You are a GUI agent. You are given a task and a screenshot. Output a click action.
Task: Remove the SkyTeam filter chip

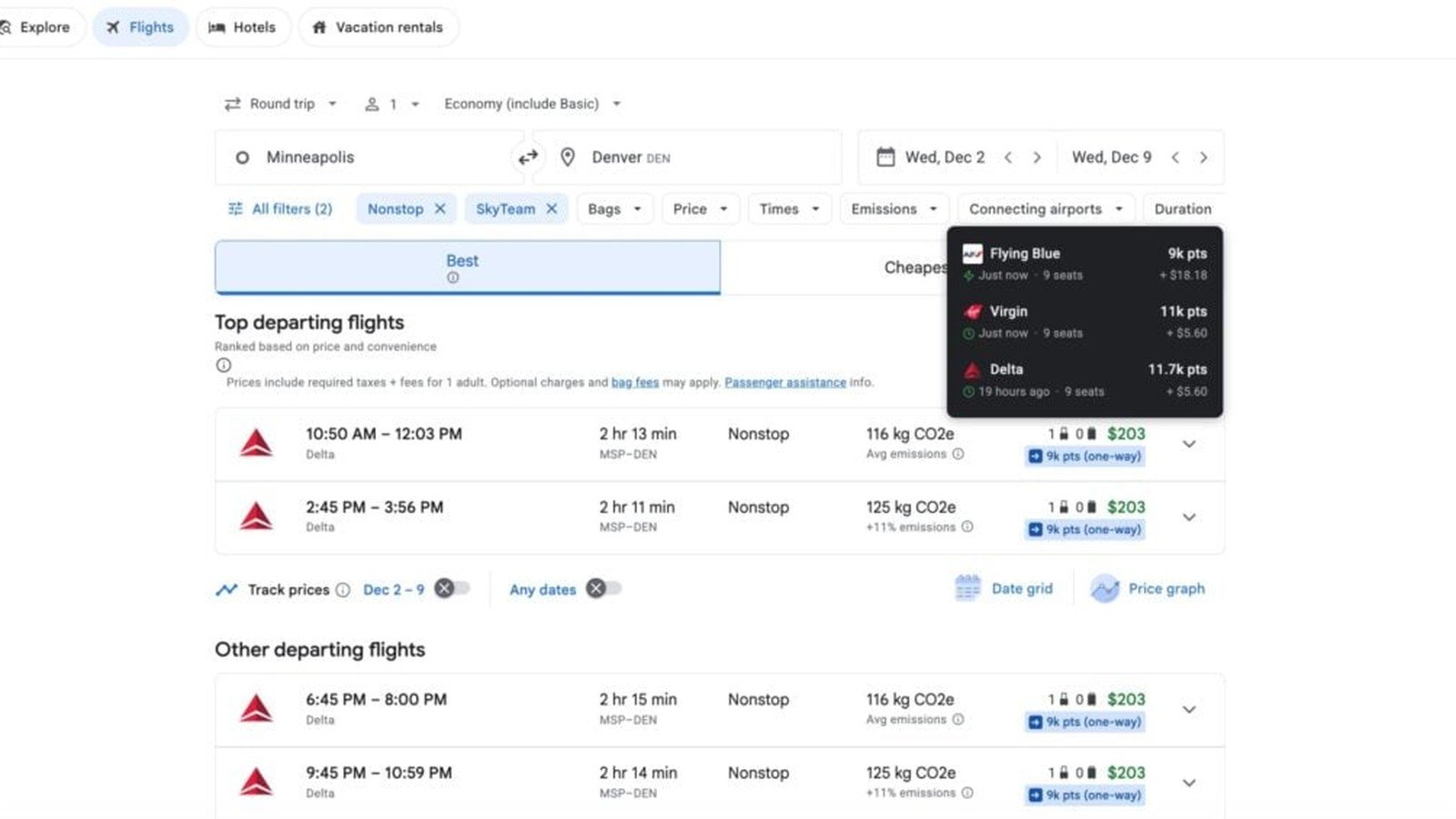pyautogui.click(x=551, y=208)
